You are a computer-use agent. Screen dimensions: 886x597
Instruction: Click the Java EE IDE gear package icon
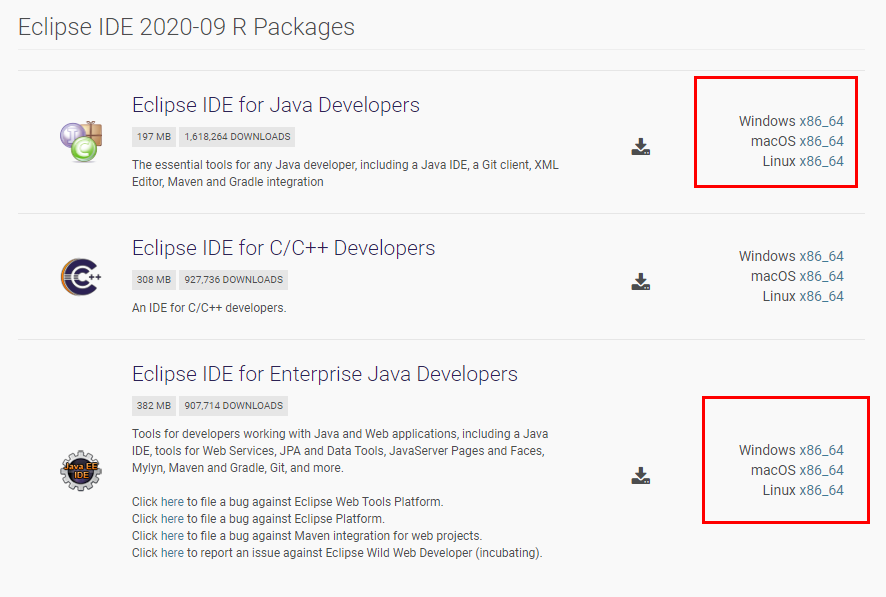[x=81, y=470]
